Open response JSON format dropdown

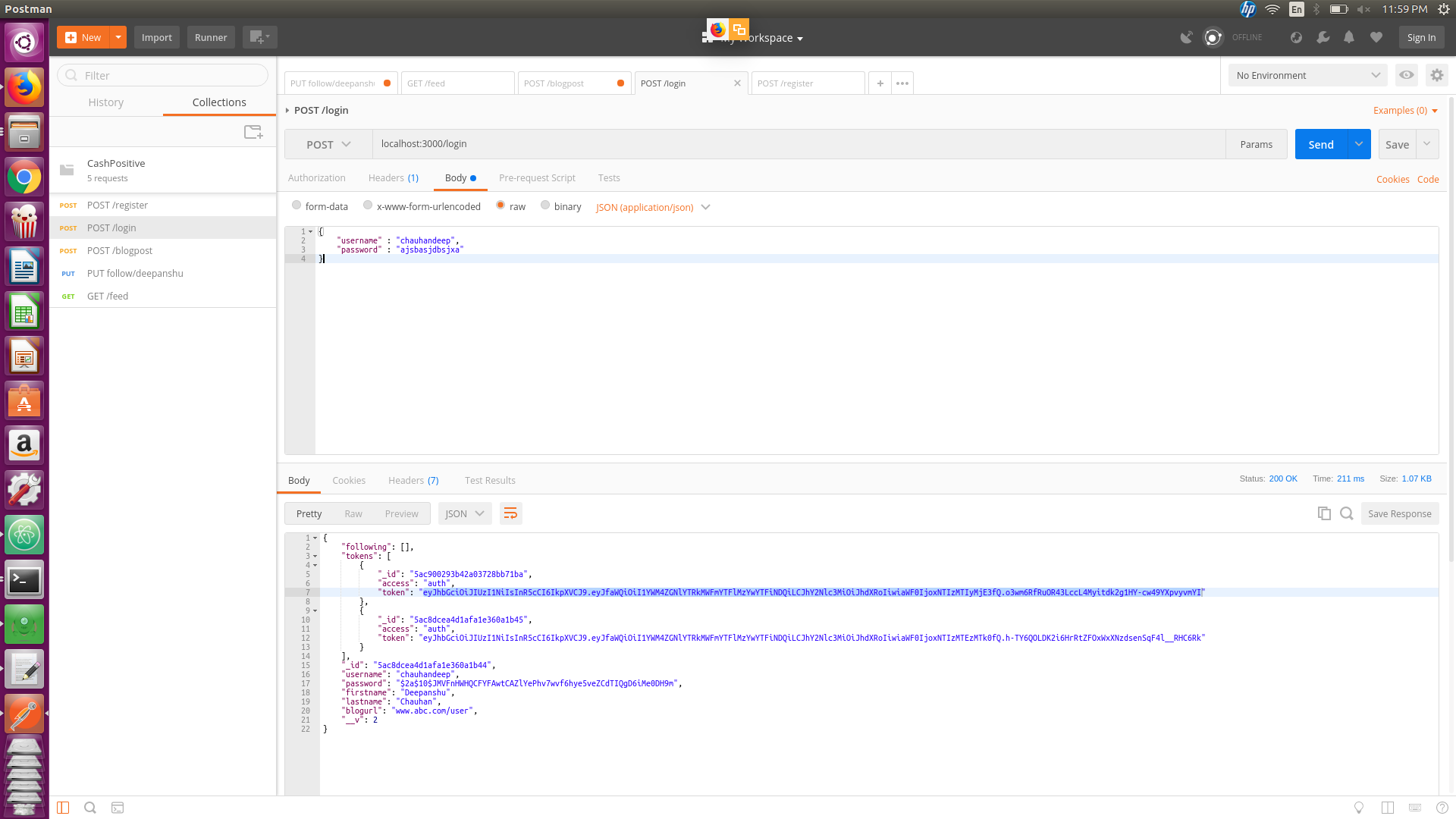coord(465,513)
